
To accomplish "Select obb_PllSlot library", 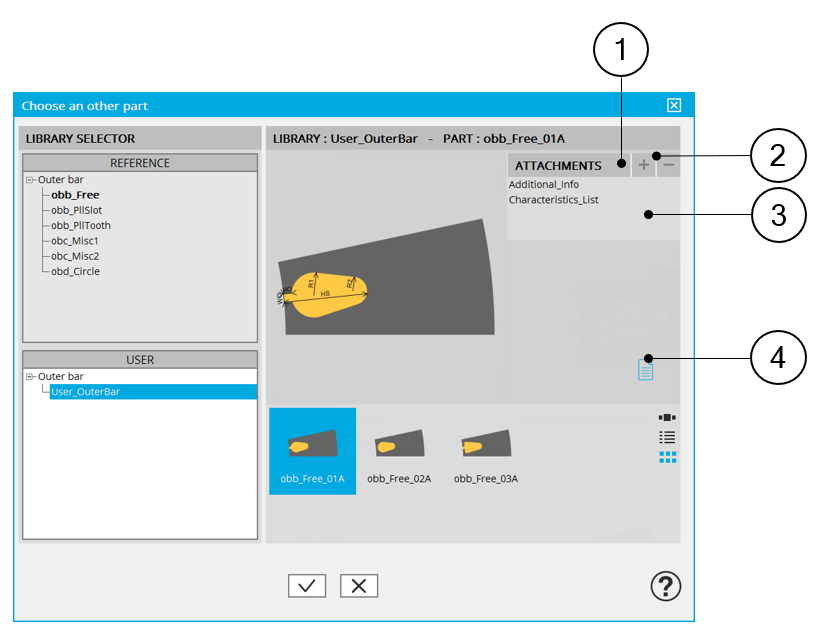I will click(x=76, y=211).
